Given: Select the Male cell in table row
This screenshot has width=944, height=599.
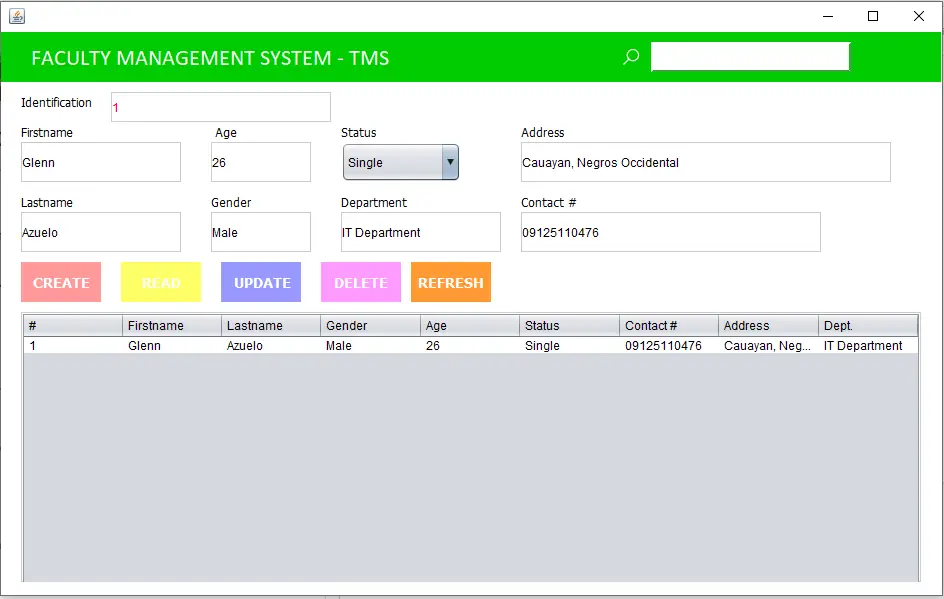Looking at the screenshot, I should coord(370,346).
